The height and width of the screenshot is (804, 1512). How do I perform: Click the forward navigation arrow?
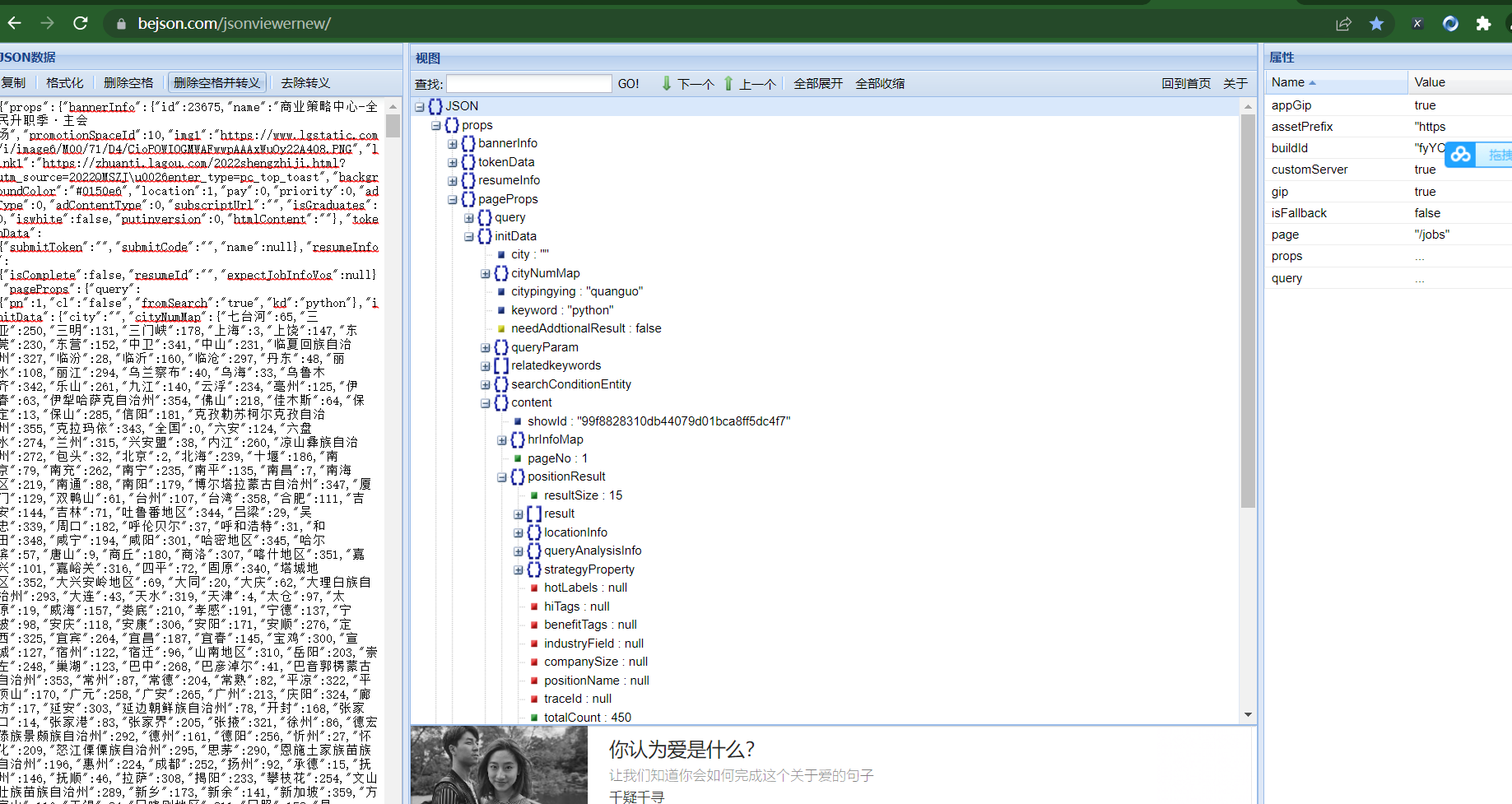tap(47, 23)
